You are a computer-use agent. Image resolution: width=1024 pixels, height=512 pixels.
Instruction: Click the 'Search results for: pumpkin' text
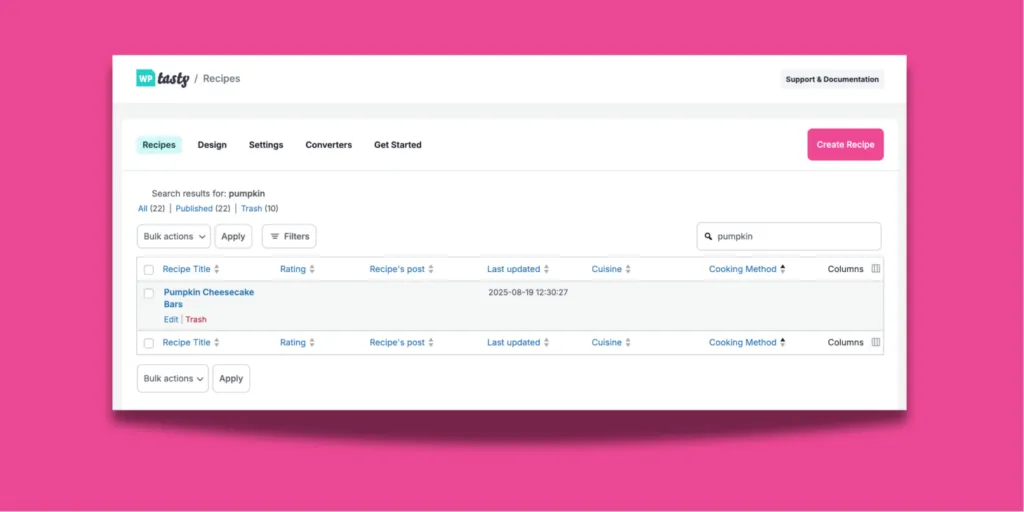coord(208,194)
